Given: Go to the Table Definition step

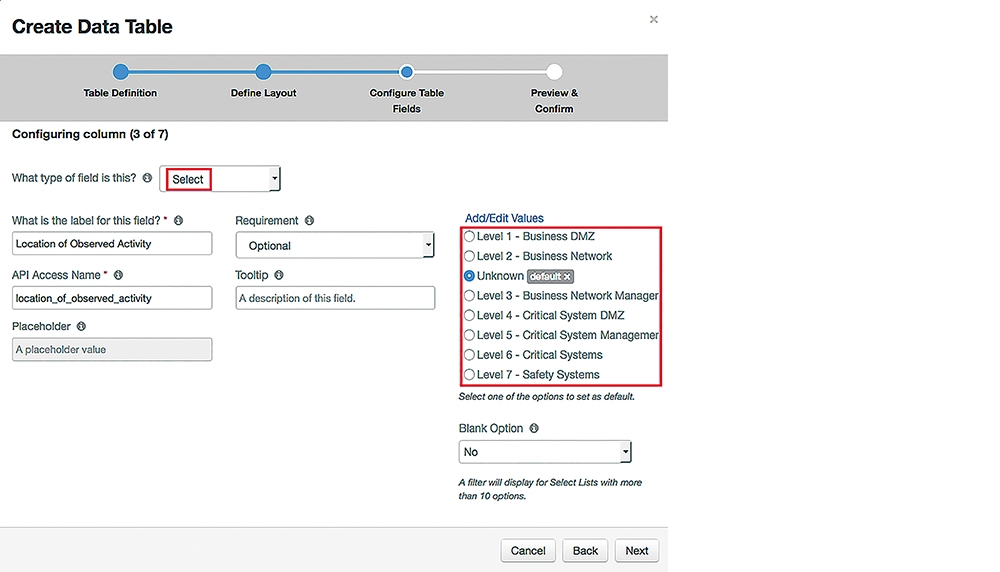Looking at the screenshot, I should tap(121, 72).
